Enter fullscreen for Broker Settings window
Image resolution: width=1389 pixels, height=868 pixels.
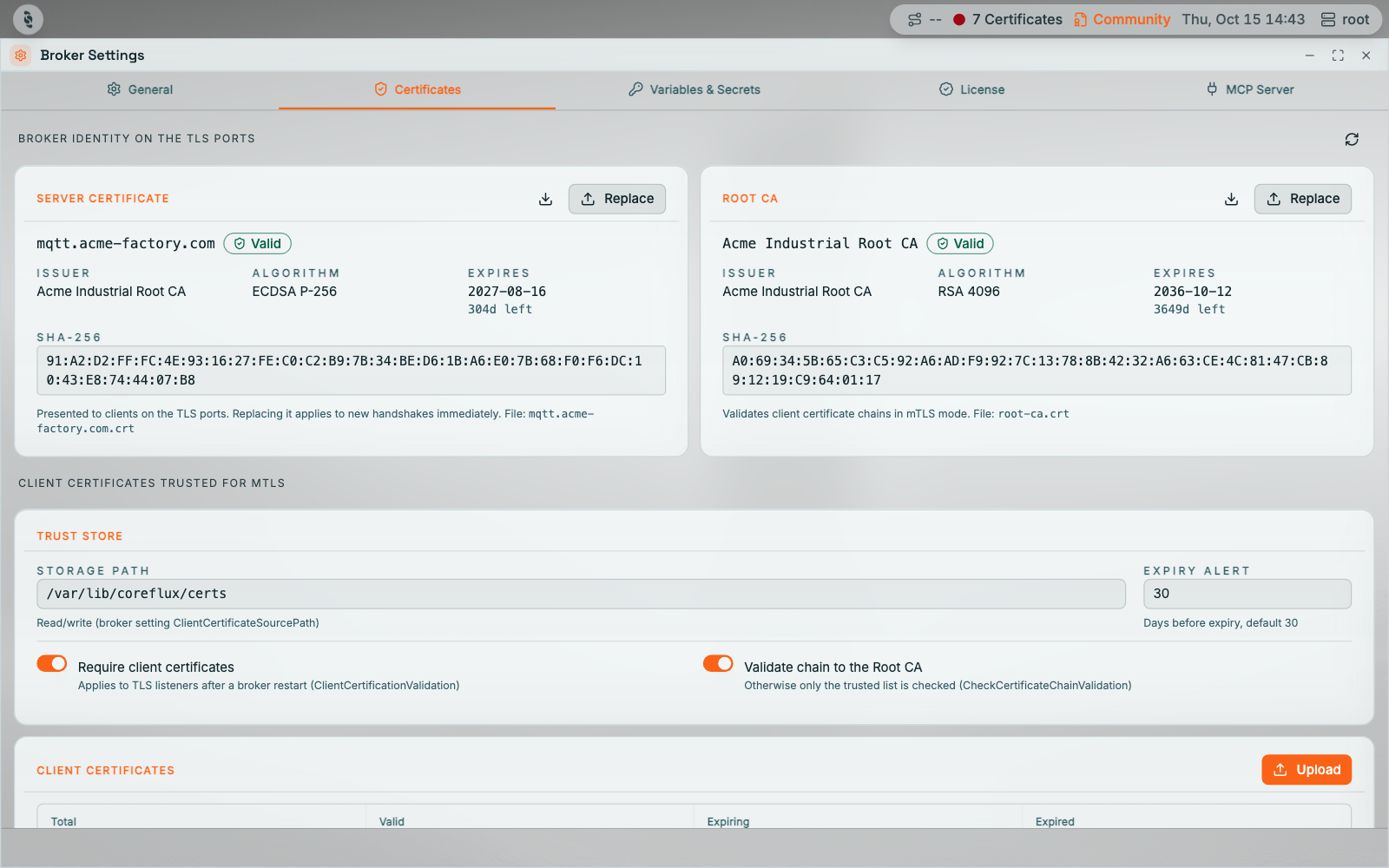tap(1338, 56)
